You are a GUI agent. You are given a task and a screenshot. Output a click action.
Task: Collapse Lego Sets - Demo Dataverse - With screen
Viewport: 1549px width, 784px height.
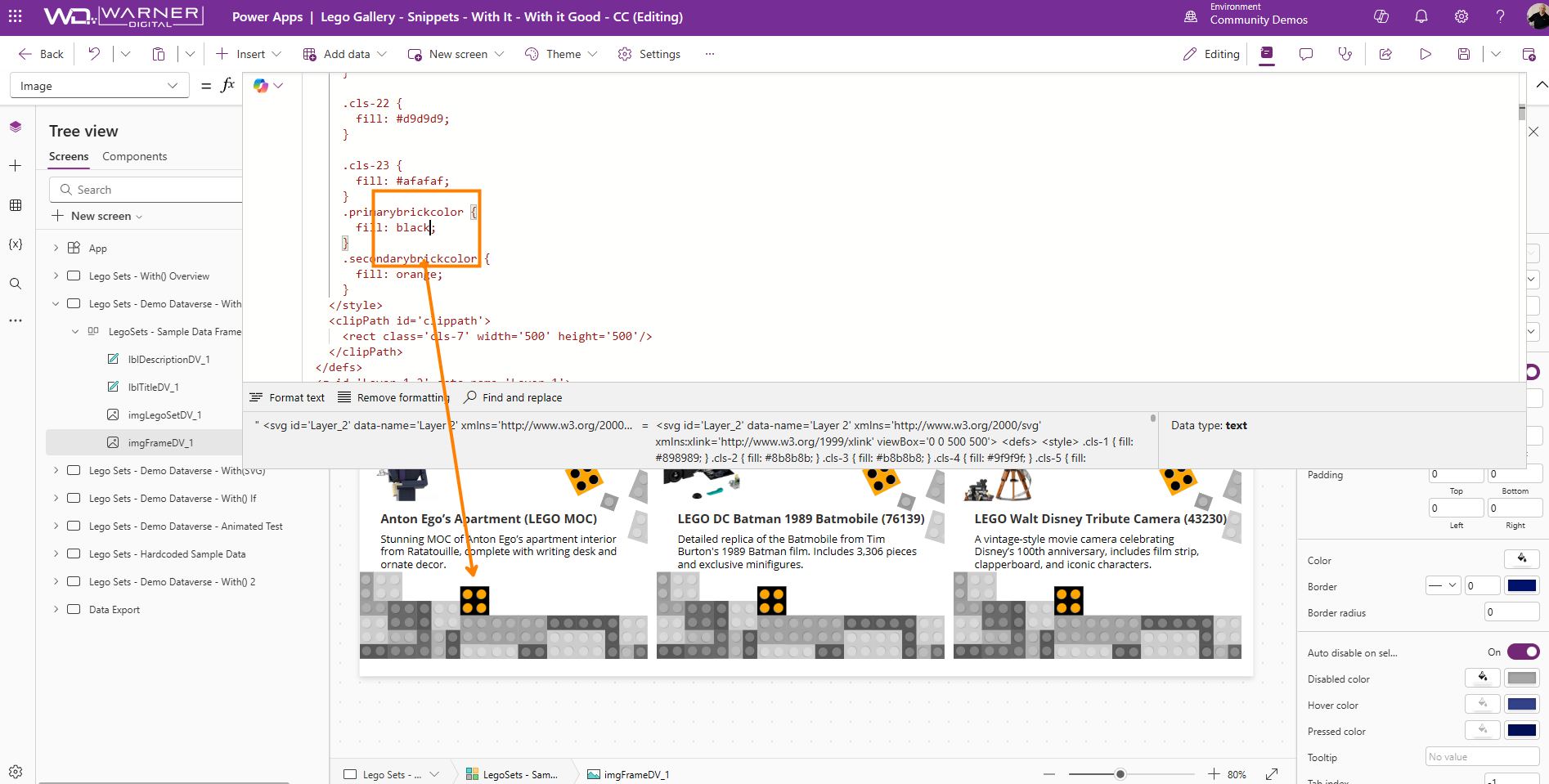coord(56,303)
